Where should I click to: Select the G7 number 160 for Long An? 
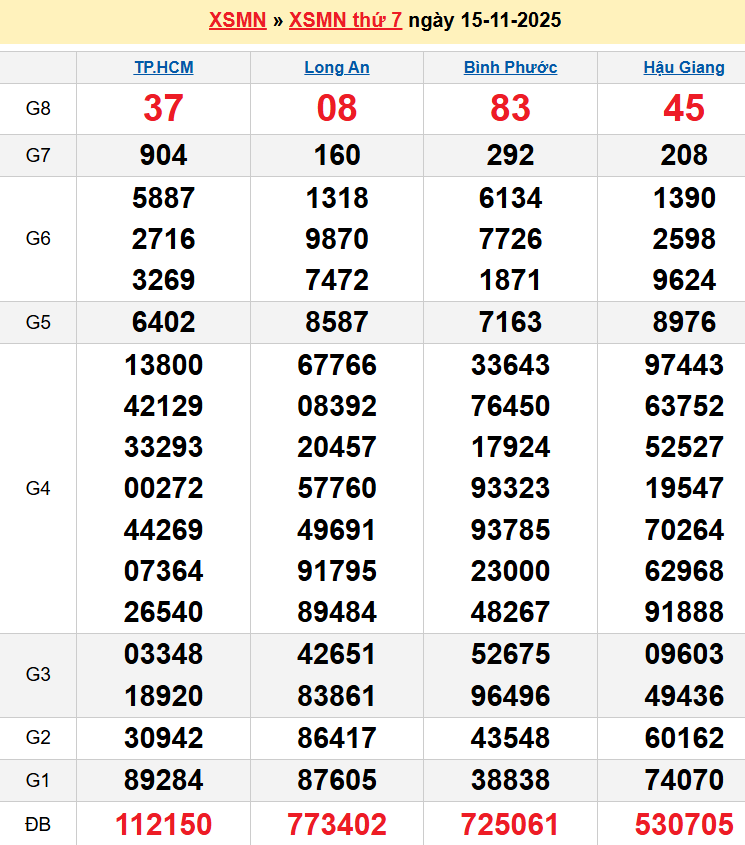(337, 156)
